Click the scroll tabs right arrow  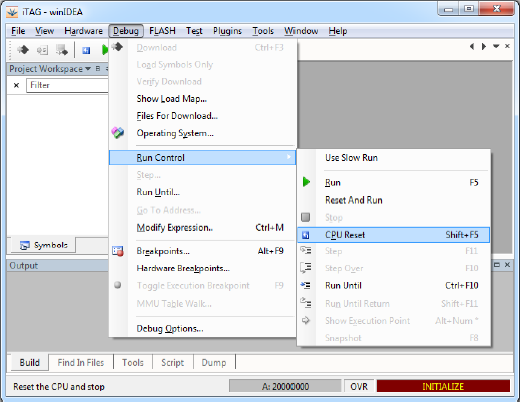484,47
